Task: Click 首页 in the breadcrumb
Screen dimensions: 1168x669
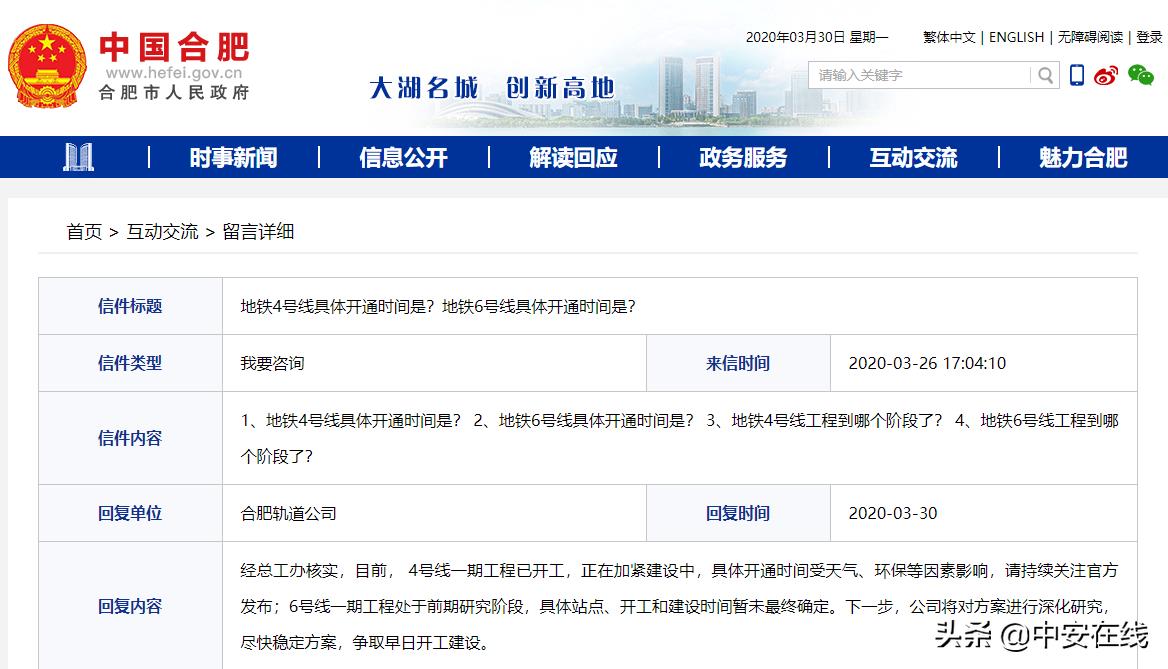Action: point(84,232)
